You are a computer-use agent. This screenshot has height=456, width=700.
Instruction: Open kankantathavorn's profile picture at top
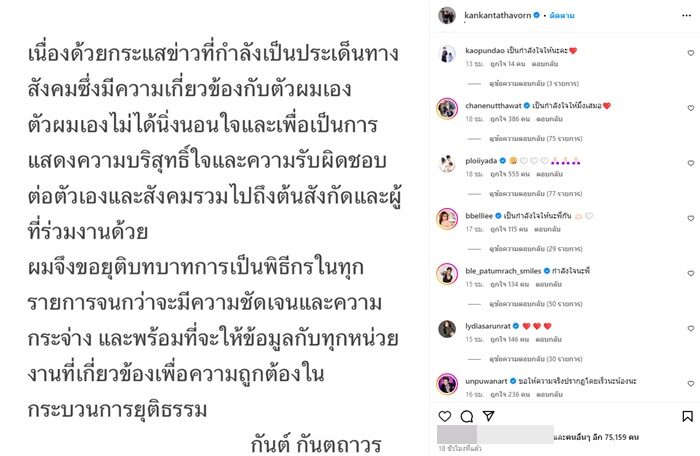point(447,16)
